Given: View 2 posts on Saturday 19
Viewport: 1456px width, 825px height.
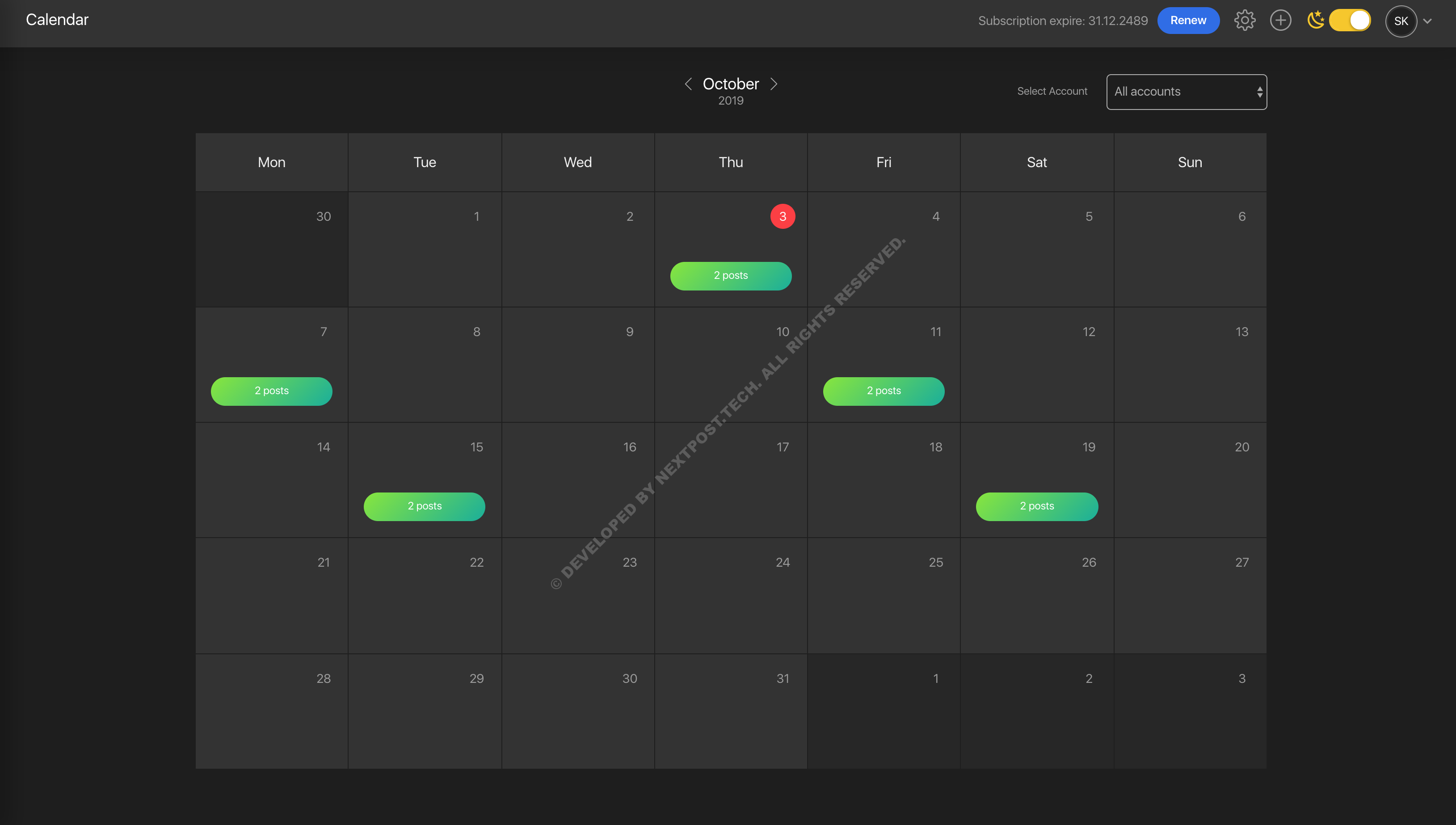Looking at the screenshot, I should (x=1037, y=506).
